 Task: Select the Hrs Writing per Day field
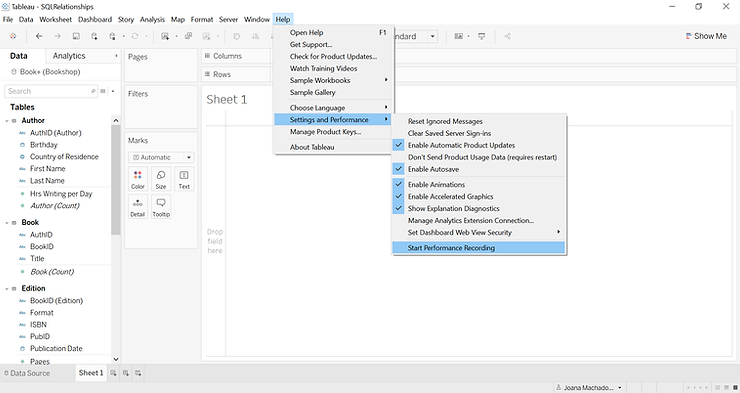click(x=61, y=194)
